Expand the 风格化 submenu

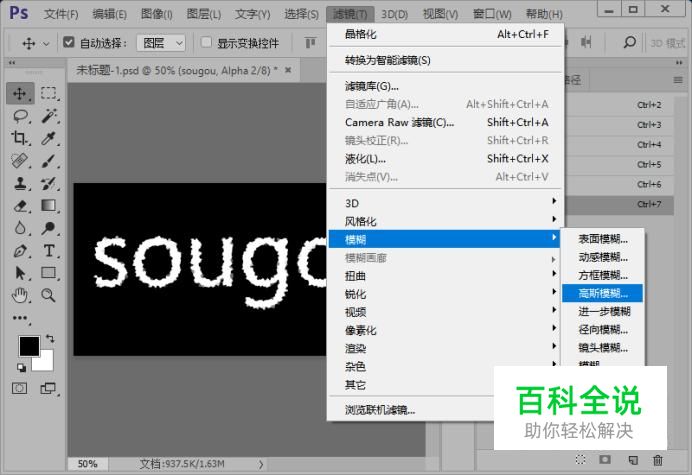(446, 221)
